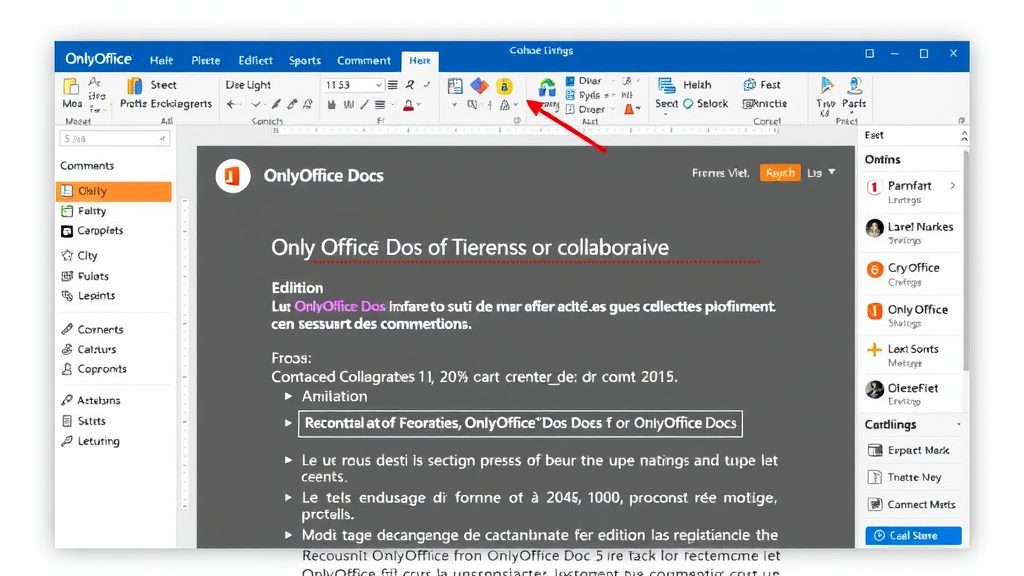Toggle the highlighted Clolly comment selection
The image size is (1024, 576).
coord(113,190)
